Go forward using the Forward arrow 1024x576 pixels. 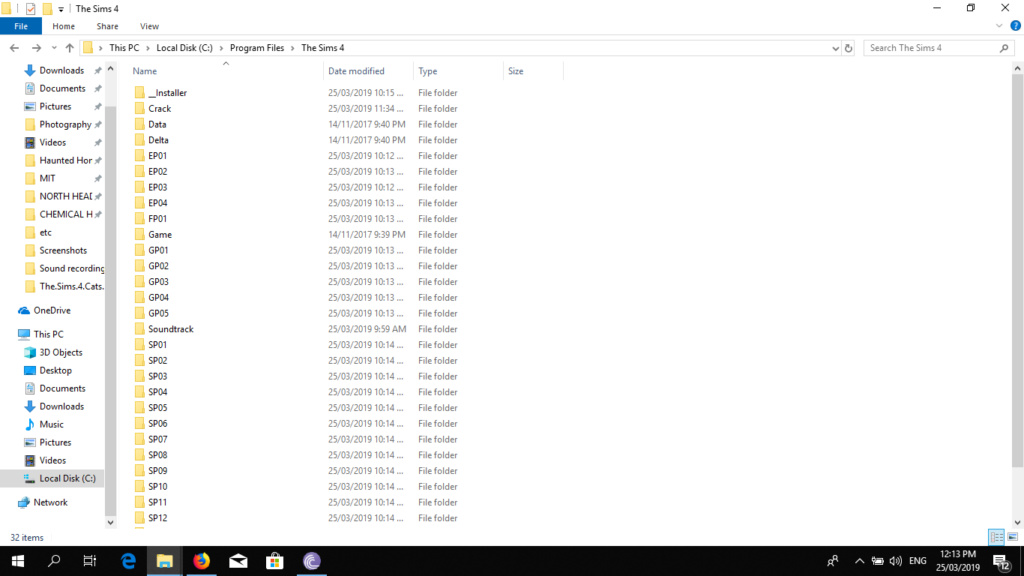[37, 48]
